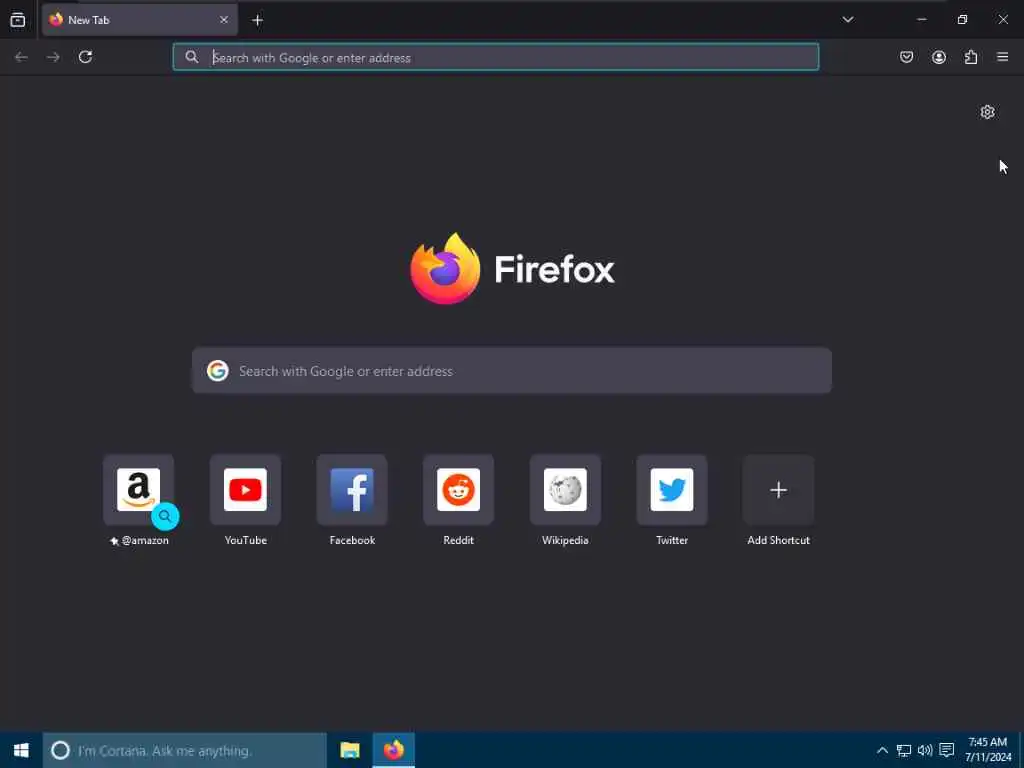This screenshot has width=1024, height=768.
Task: Open the Windows Start menu
Action: tap(21, 750)
